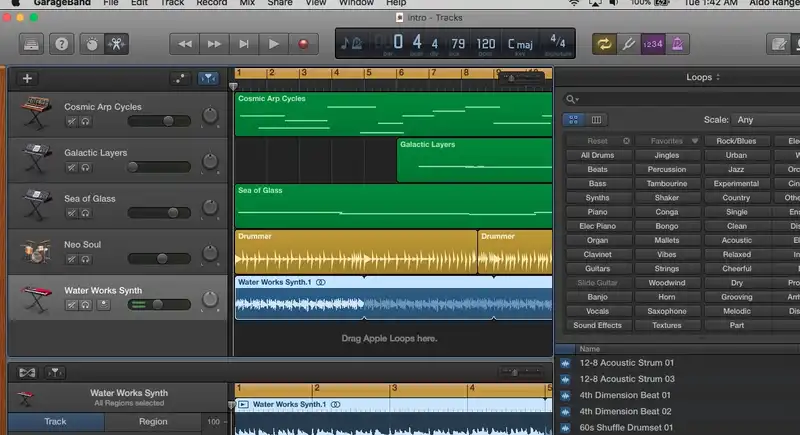Filter loops by Rock/Blues

[736, 141]
